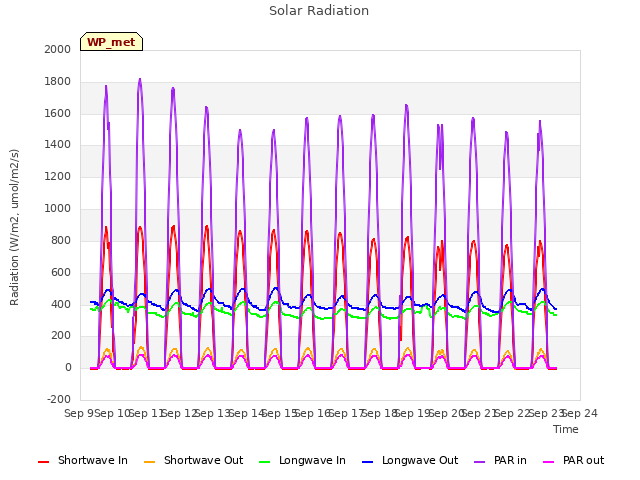This screenshot has width=640, height=480.
Task: Click the magenta PAR out legend swatch
Action: 549,462
